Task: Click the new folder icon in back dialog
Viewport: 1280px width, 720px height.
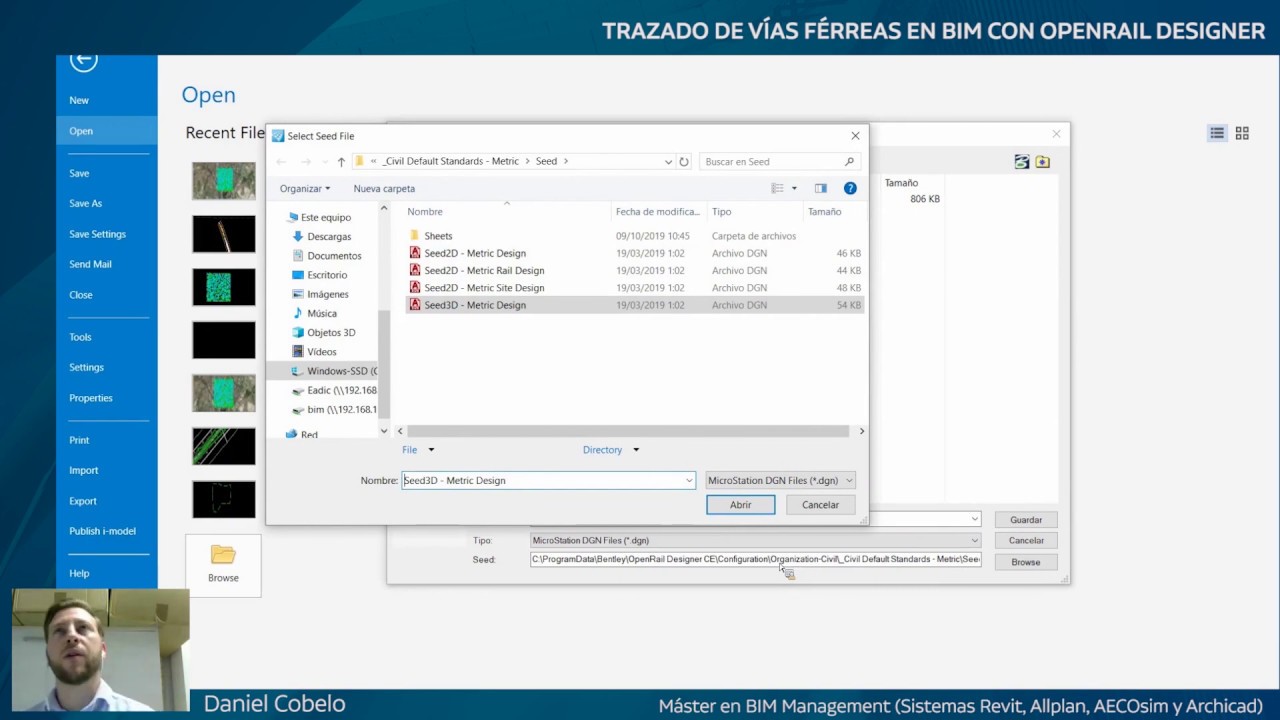Action: tap(1043, 162)
